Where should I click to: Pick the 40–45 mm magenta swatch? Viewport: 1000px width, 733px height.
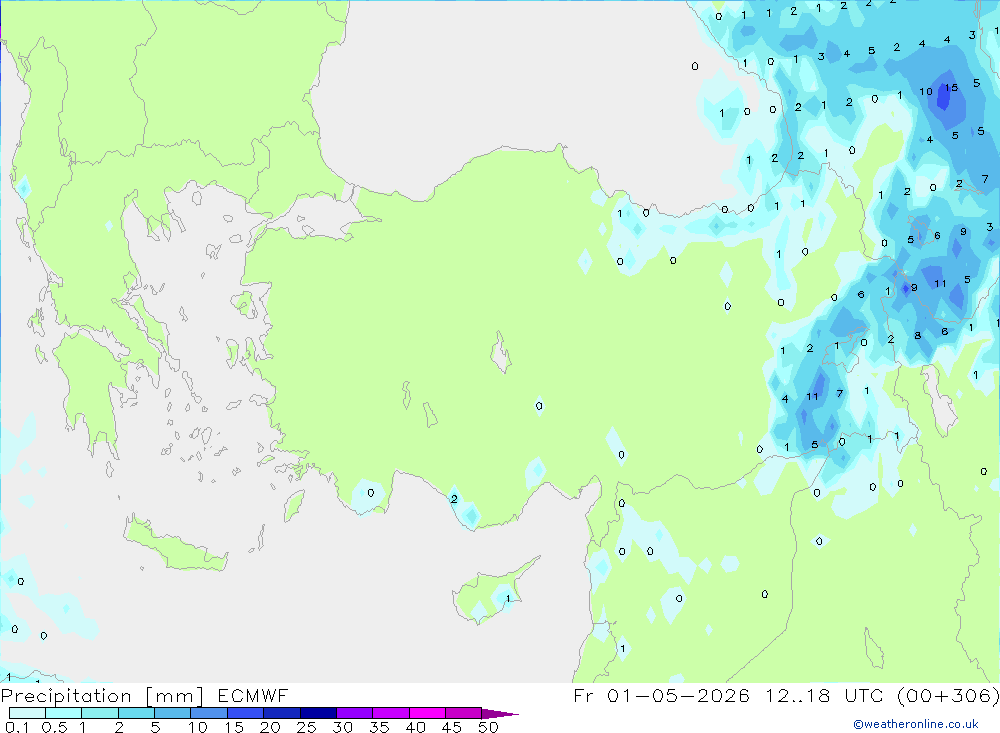point(427,713)
